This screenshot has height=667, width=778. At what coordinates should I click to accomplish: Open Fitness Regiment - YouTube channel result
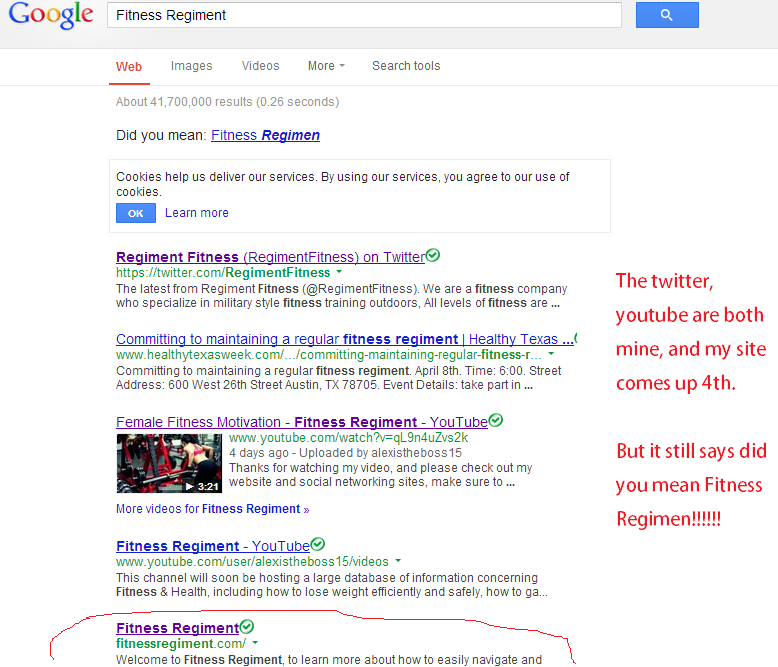[213, 546]
